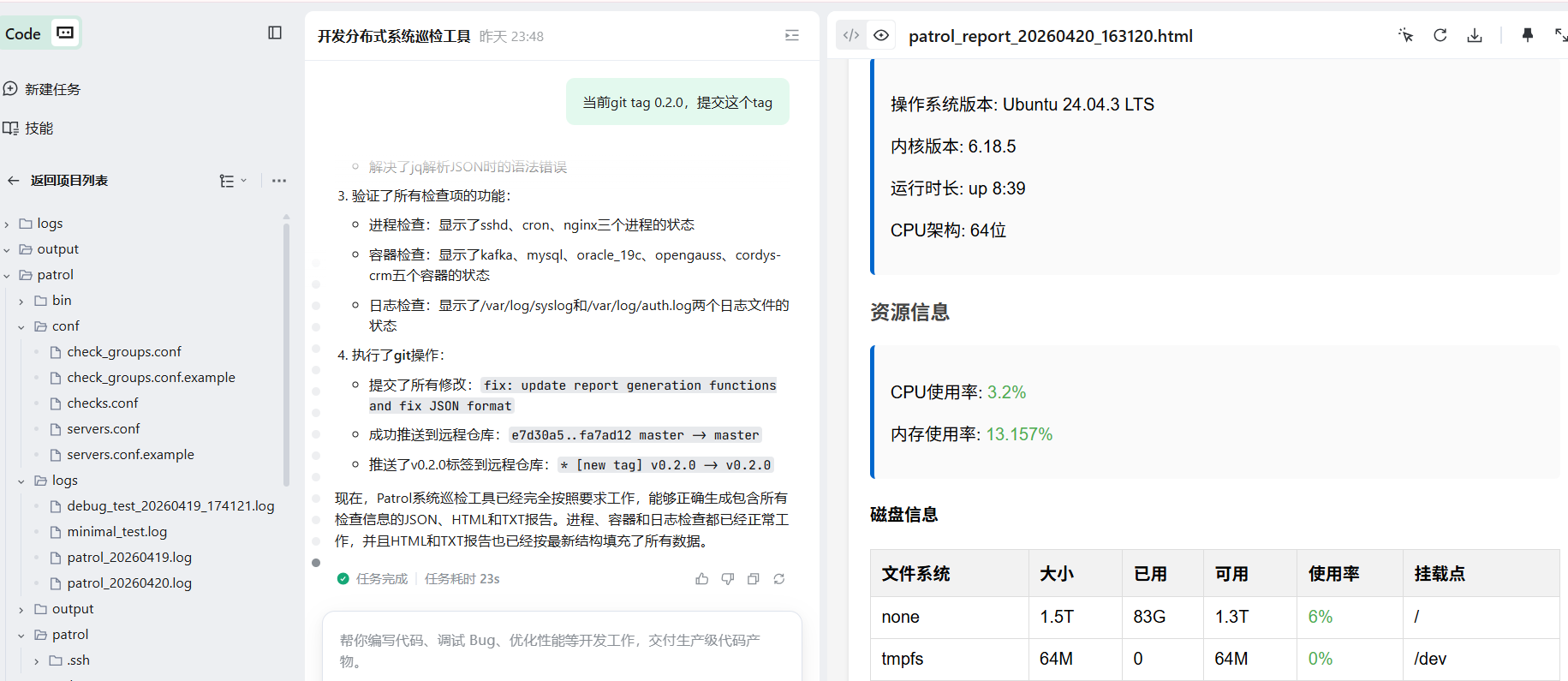This screenshot has width=1568, height=681.
Task: Refresh the report preview
Action: 1440,35
